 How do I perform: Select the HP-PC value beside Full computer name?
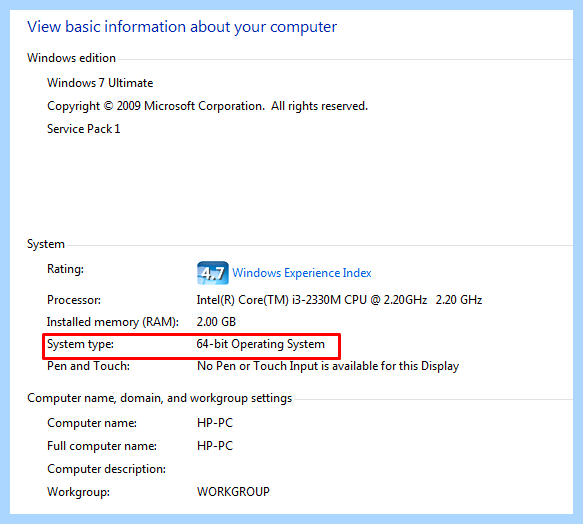215,446
